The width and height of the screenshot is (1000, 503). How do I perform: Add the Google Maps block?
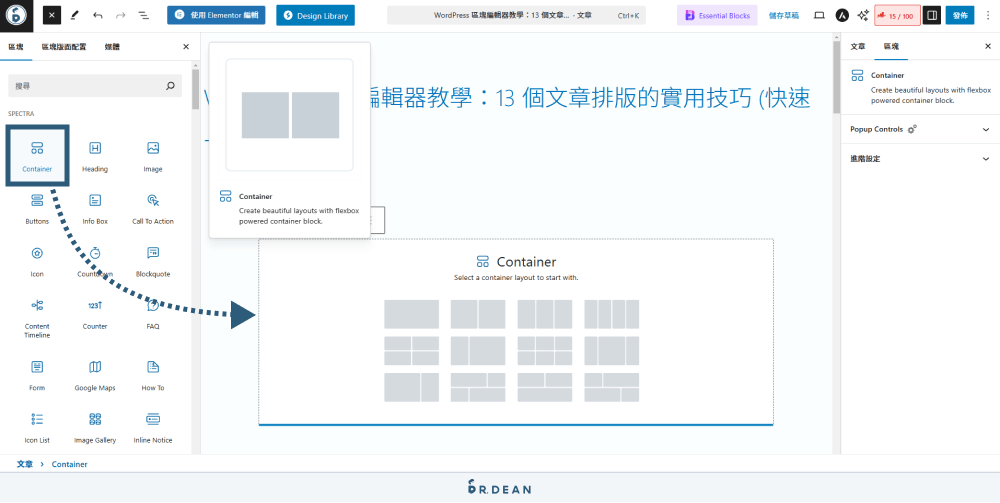tap(95, 375)
